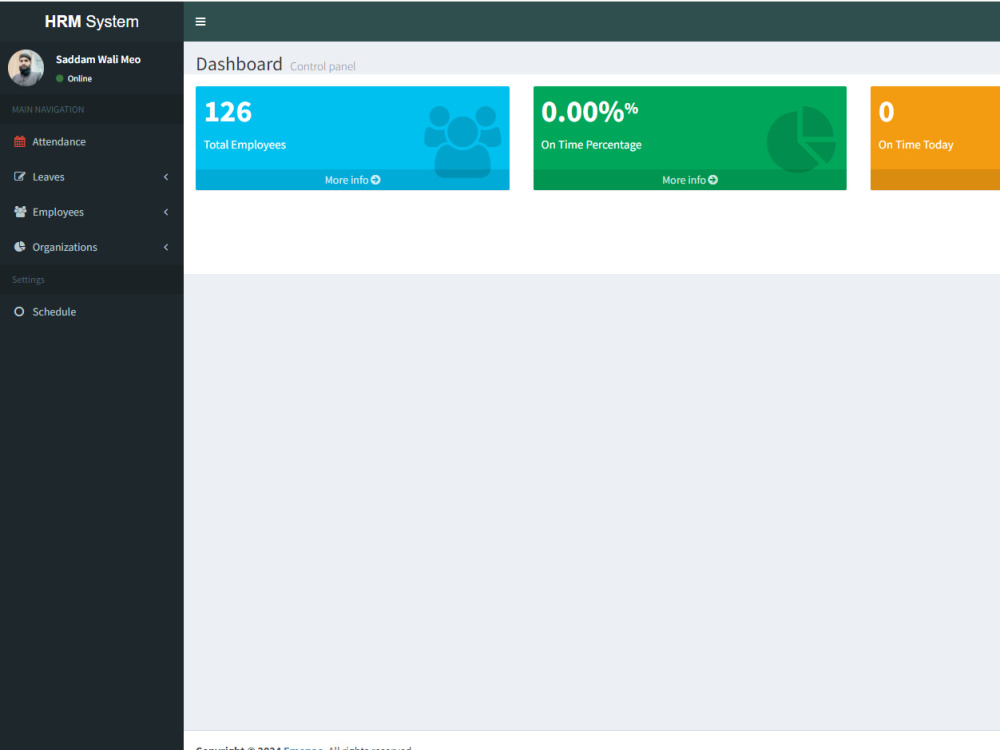Image resolution: width=1000 pixels, height=750 pixels.
Task: Click the Control panel subtitle
Action: point(323,66)
